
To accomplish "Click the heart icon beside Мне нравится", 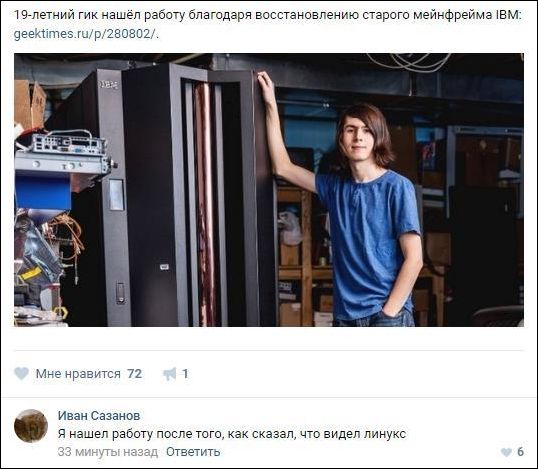I will (x=21, y=374).
